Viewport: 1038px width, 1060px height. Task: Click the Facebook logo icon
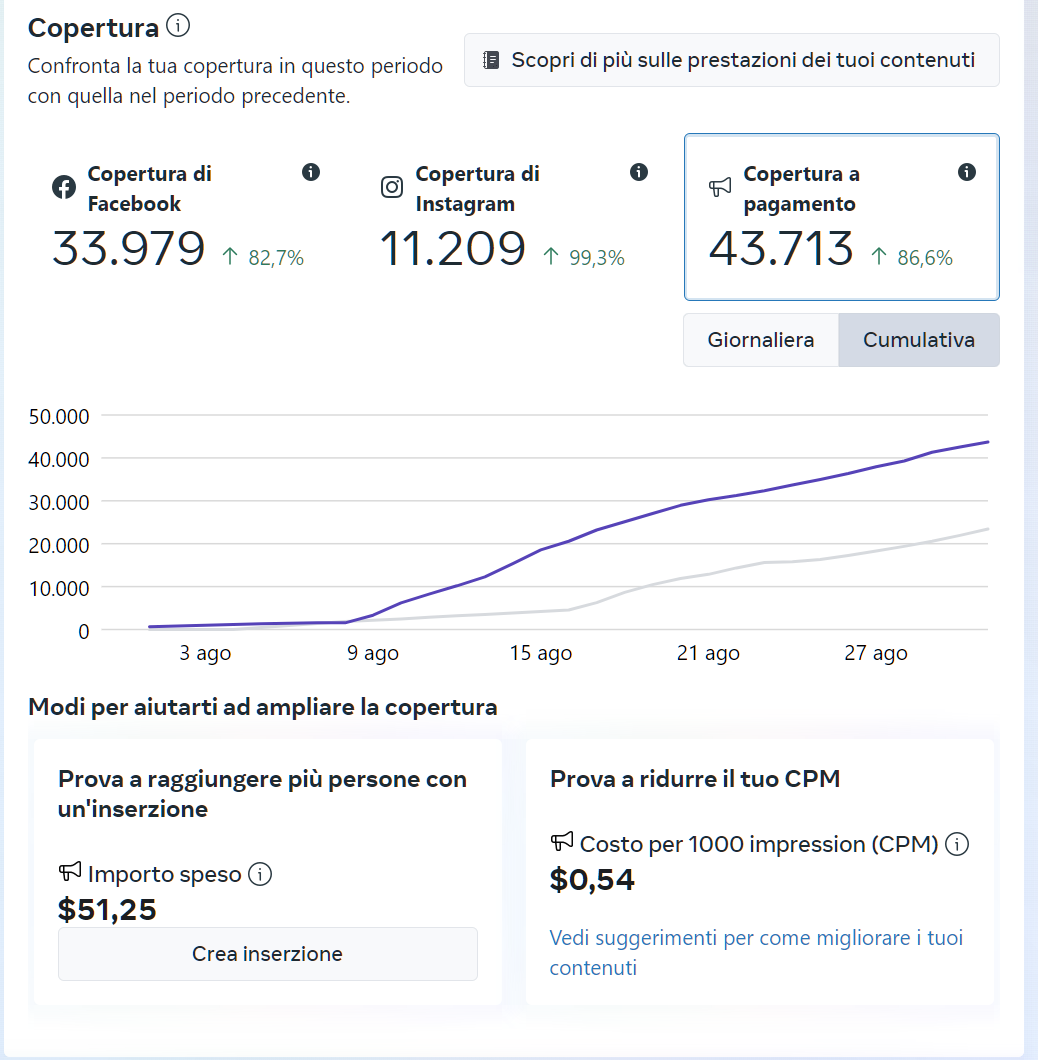coord(64,187)
